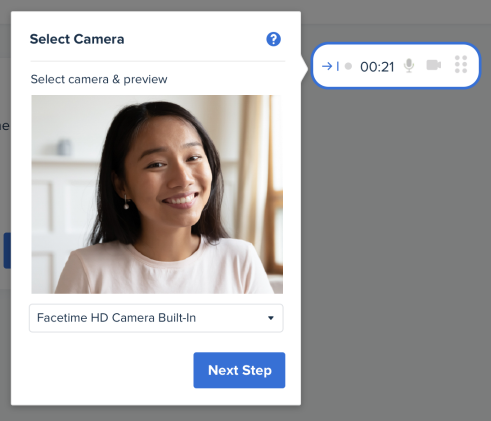491x421 pixels.
Task: Click the camera preview image
Action: coord(157,194)
